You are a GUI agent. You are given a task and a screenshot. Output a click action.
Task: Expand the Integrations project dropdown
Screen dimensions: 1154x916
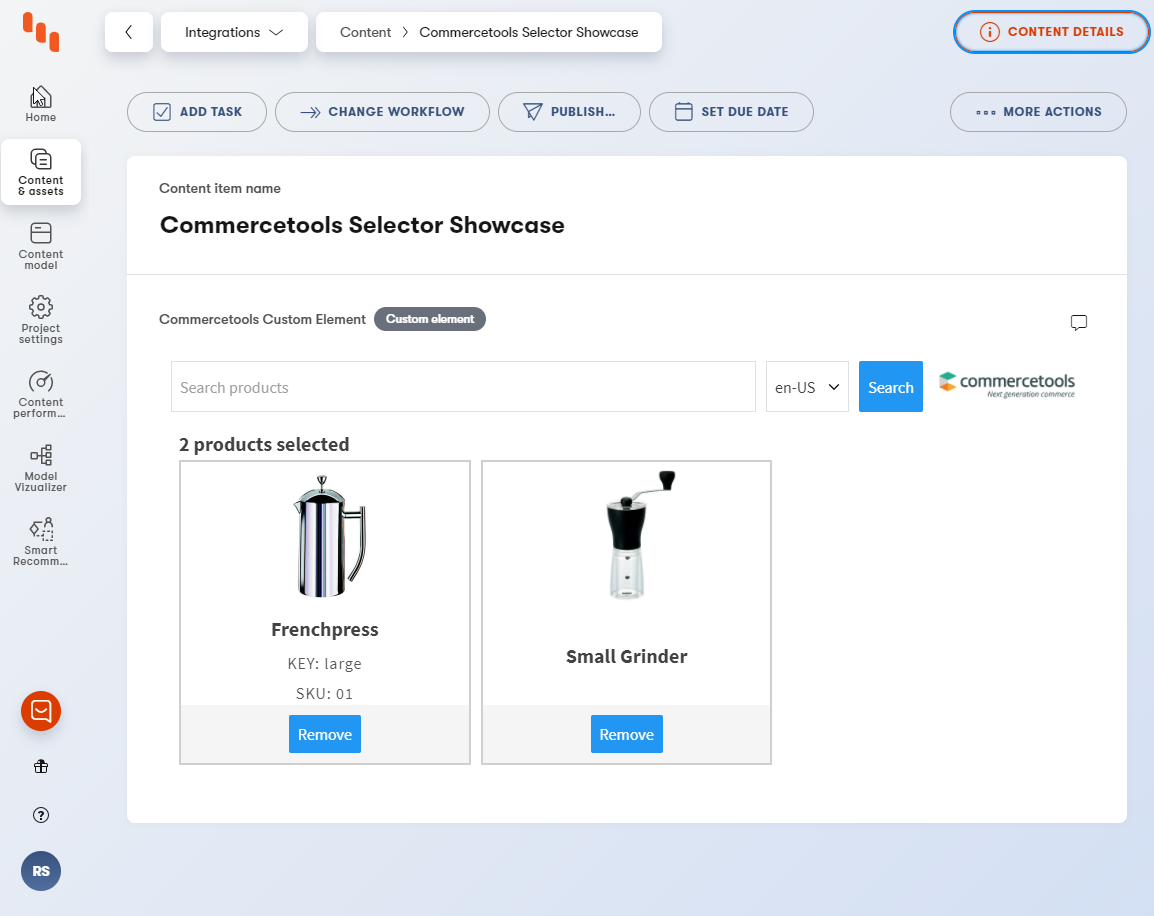[234, 32]
